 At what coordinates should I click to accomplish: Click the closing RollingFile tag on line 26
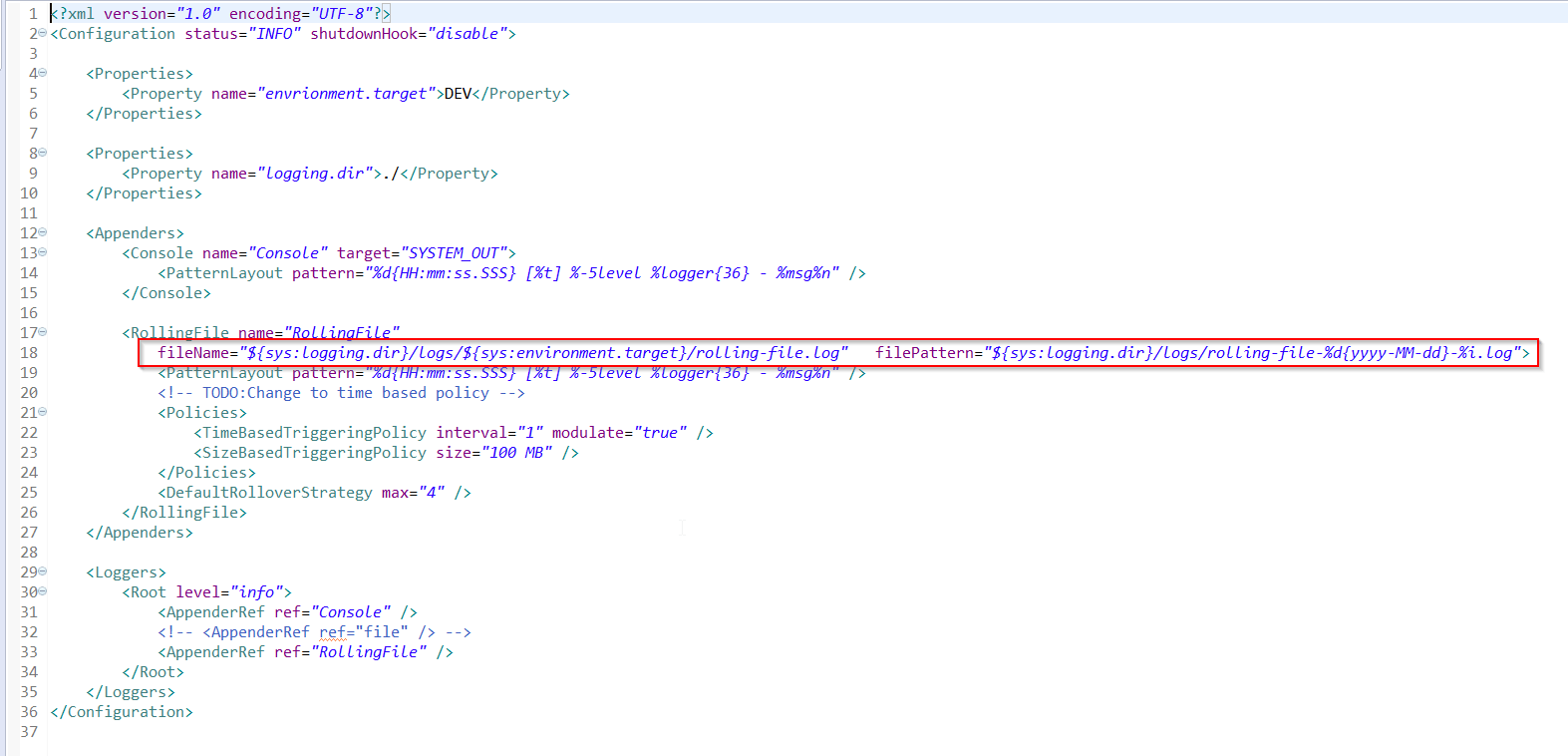[184, 513]
